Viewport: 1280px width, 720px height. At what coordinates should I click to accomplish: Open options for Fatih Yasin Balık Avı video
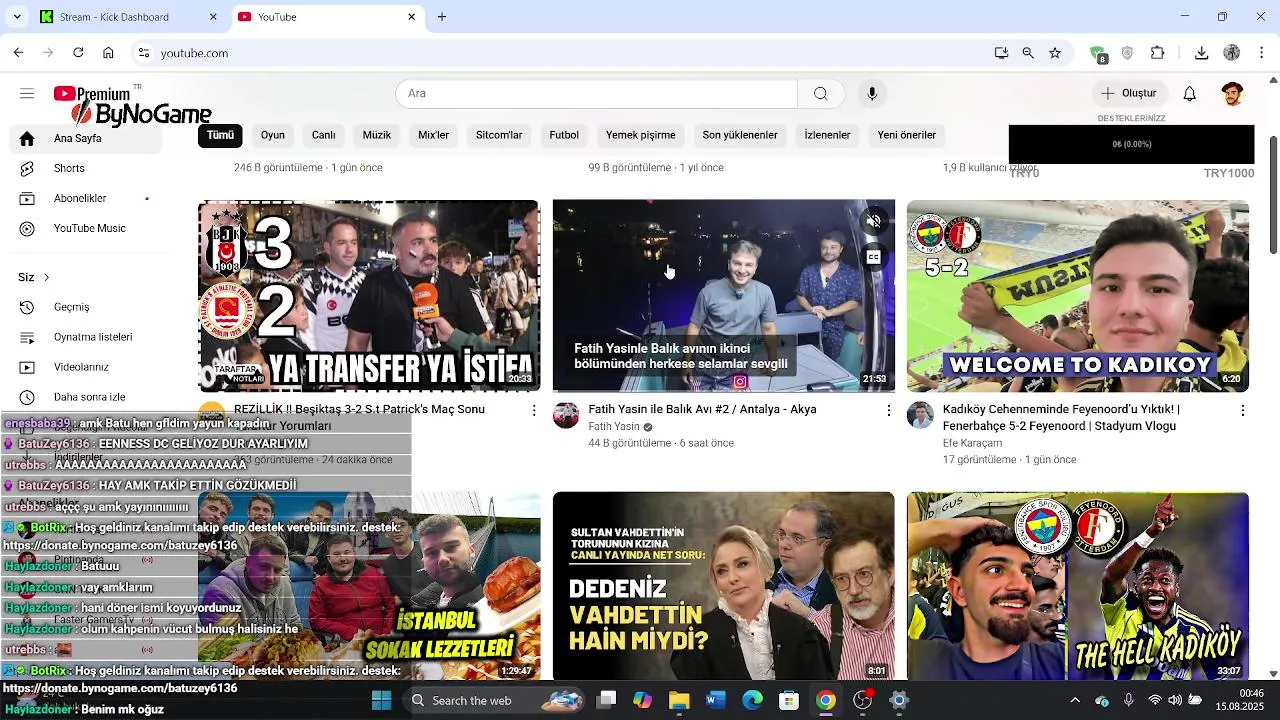point(888,410)
